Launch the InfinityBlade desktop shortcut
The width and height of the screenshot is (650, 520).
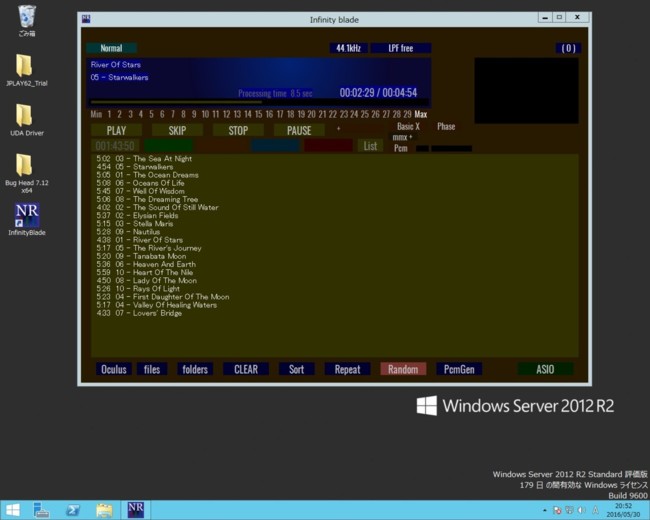click(27, 219)
